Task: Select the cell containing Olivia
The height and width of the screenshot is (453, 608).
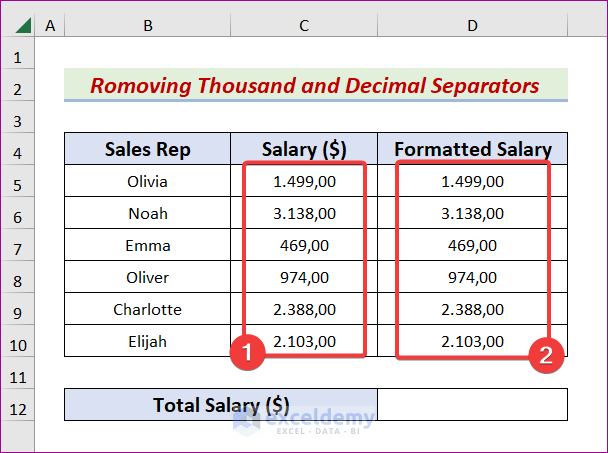Action: [148, 182]
